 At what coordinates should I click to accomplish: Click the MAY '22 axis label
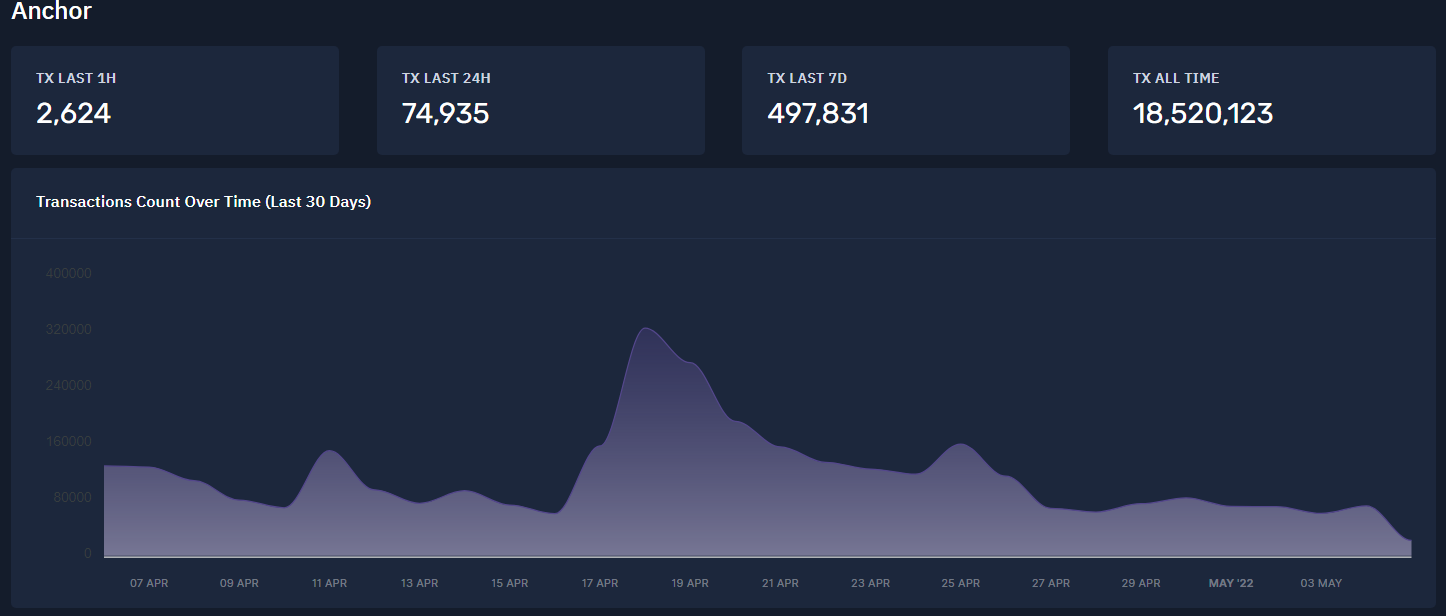[x=1231, y=583]
